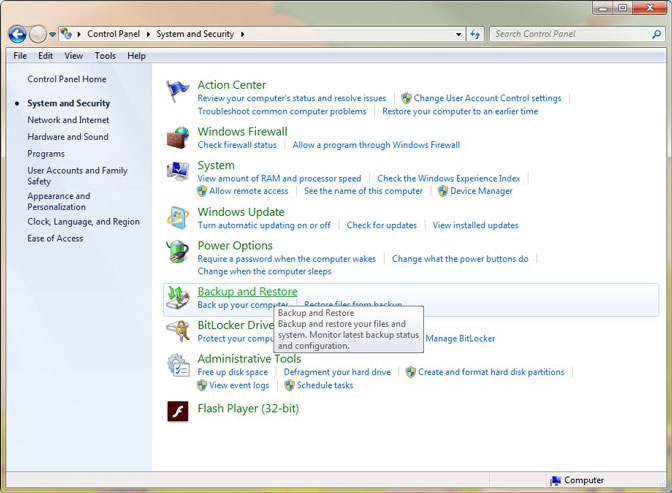The image size is (672, 493).
Task: Click Review your computer's status and resolve issues
Action: [x=292, y=98]
